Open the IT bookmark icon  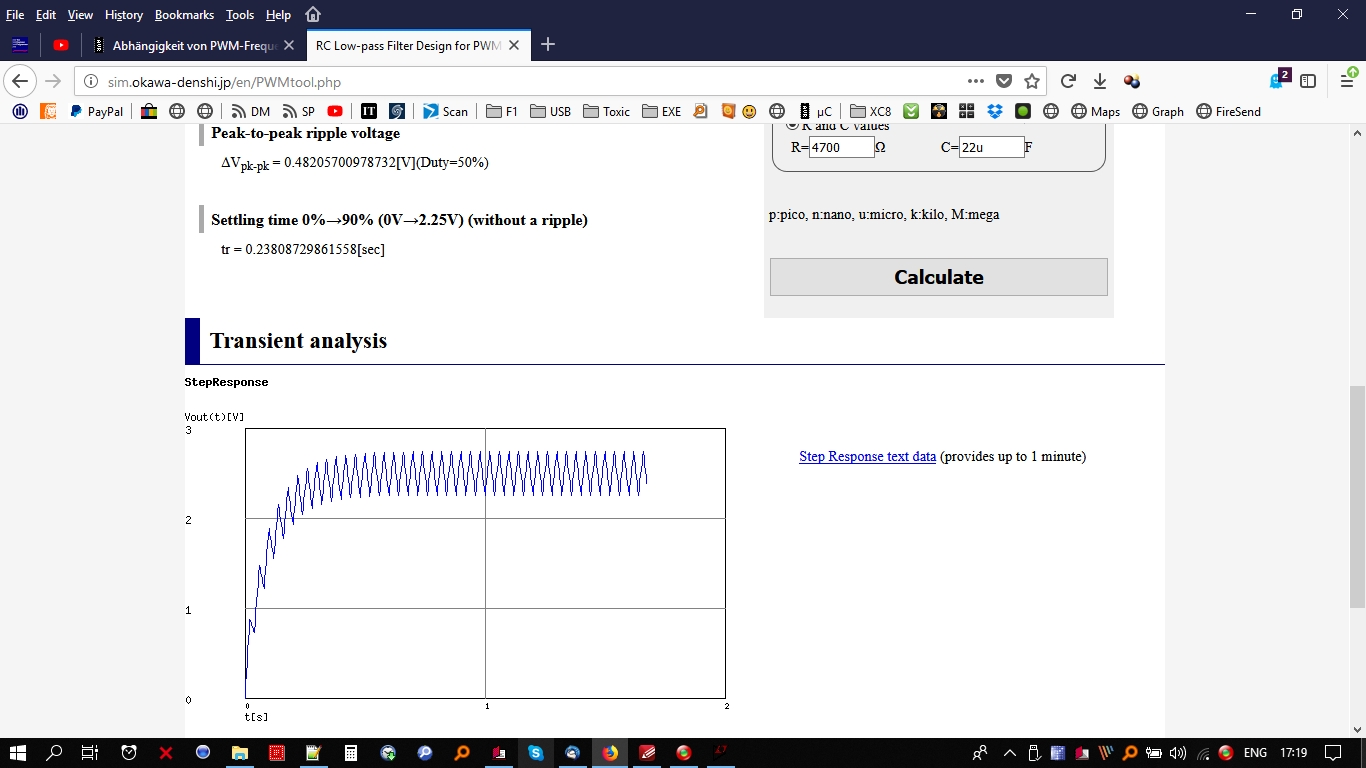pyautogui.click(x=369, y=112)
